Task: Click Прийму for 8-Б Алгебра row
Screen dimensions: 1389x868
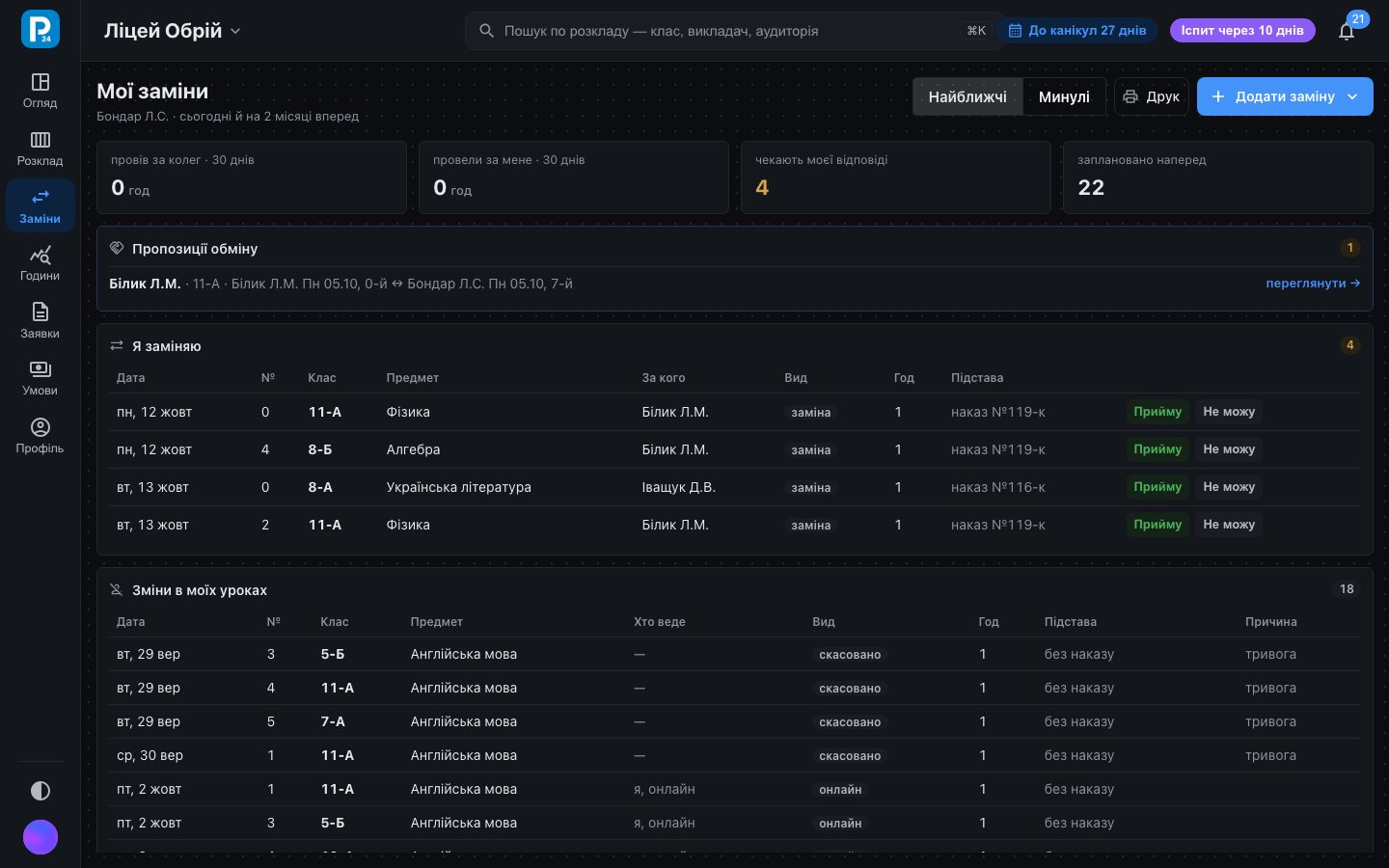Action: pos(1157,449)
